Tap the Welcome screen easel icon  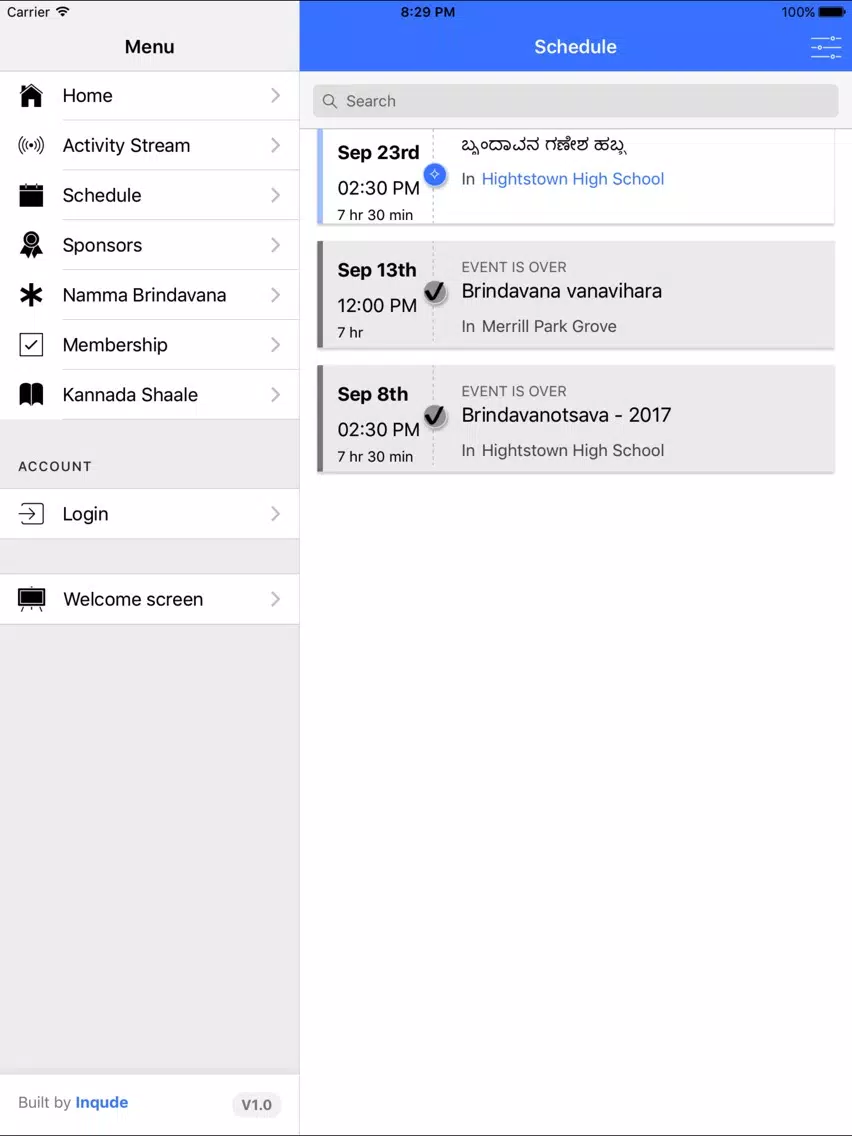[x=31, y=599]
